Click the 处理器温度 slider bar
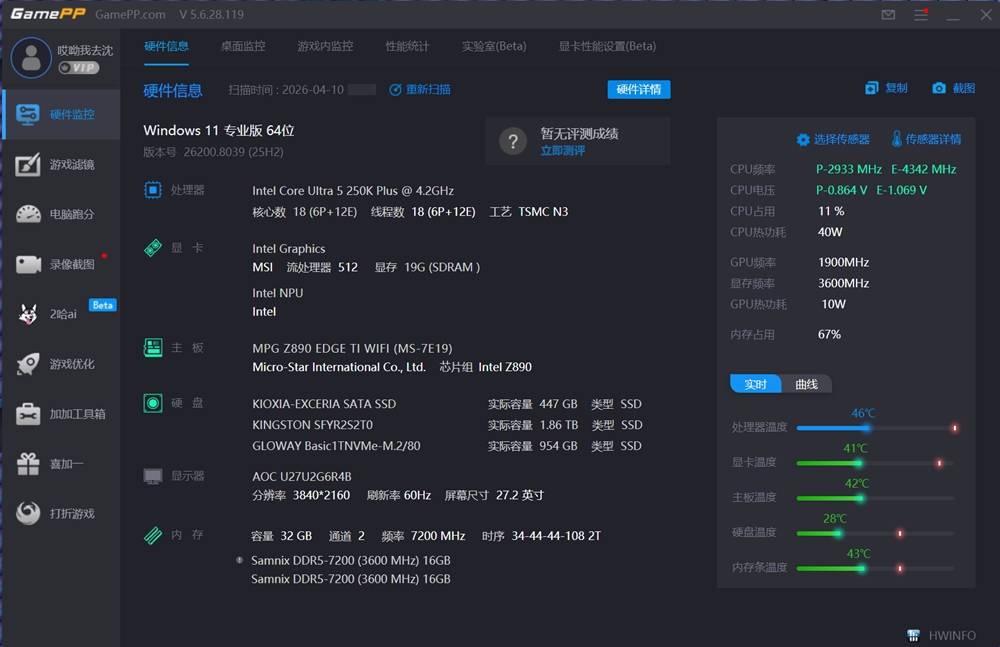Screen dimensions: 1000x647 [876, 428]
